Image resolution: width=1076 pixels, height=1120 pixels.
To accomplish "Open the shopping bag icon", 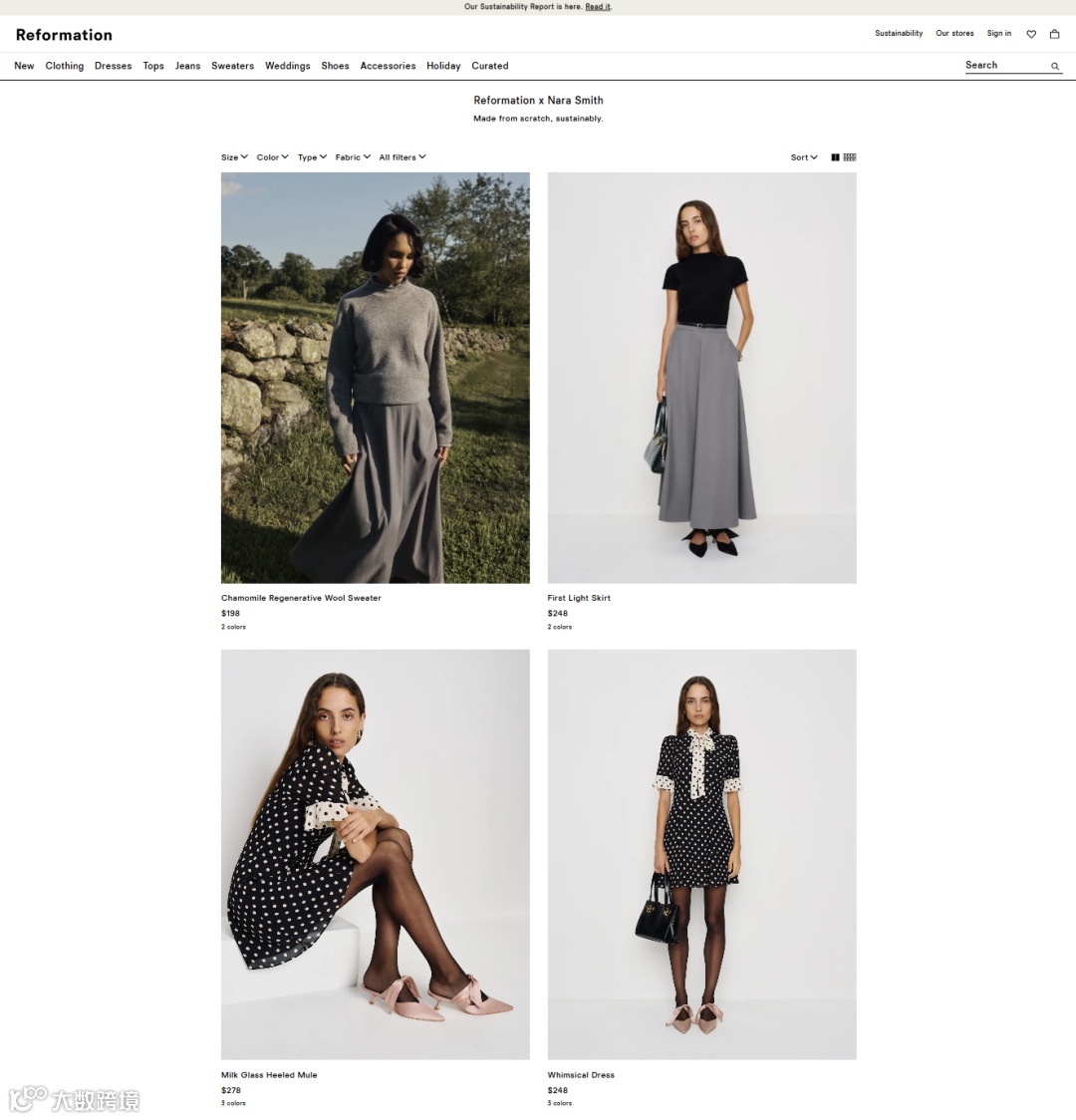I will 1055,34.
